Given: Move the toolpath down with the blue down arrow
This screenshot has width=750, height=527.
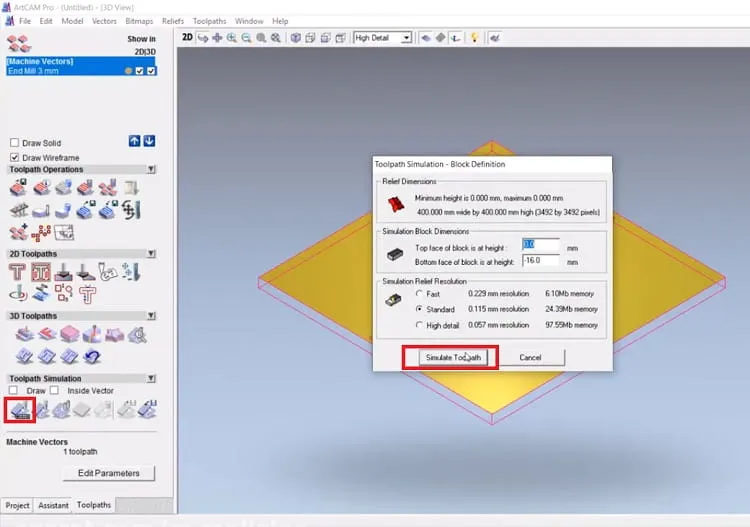Looking at the screenshot, I should pos(150,141).
